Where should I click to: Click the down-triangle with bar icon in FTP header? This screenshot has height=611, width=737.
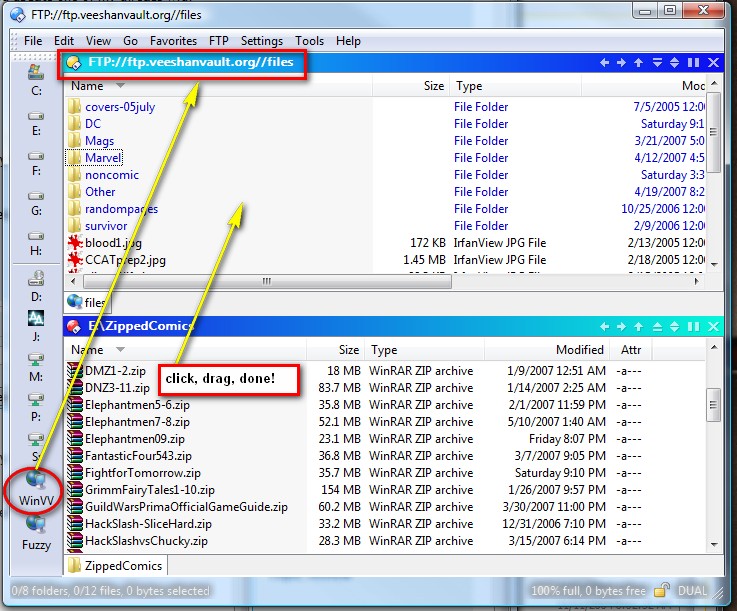(657, 63)
